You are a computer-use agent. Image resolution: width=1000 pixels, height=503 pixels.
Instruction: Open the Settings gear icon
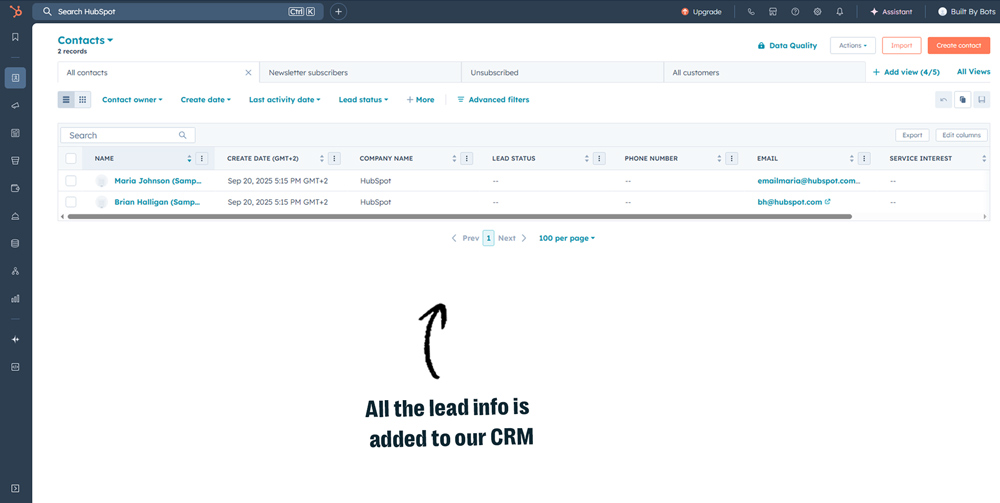(x=818, y=11)
